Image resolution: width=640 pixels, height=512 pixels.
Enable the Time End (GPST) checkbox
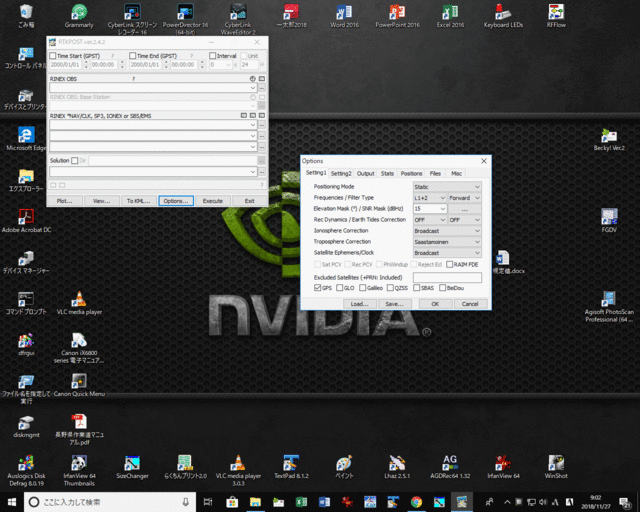[133, 56]
